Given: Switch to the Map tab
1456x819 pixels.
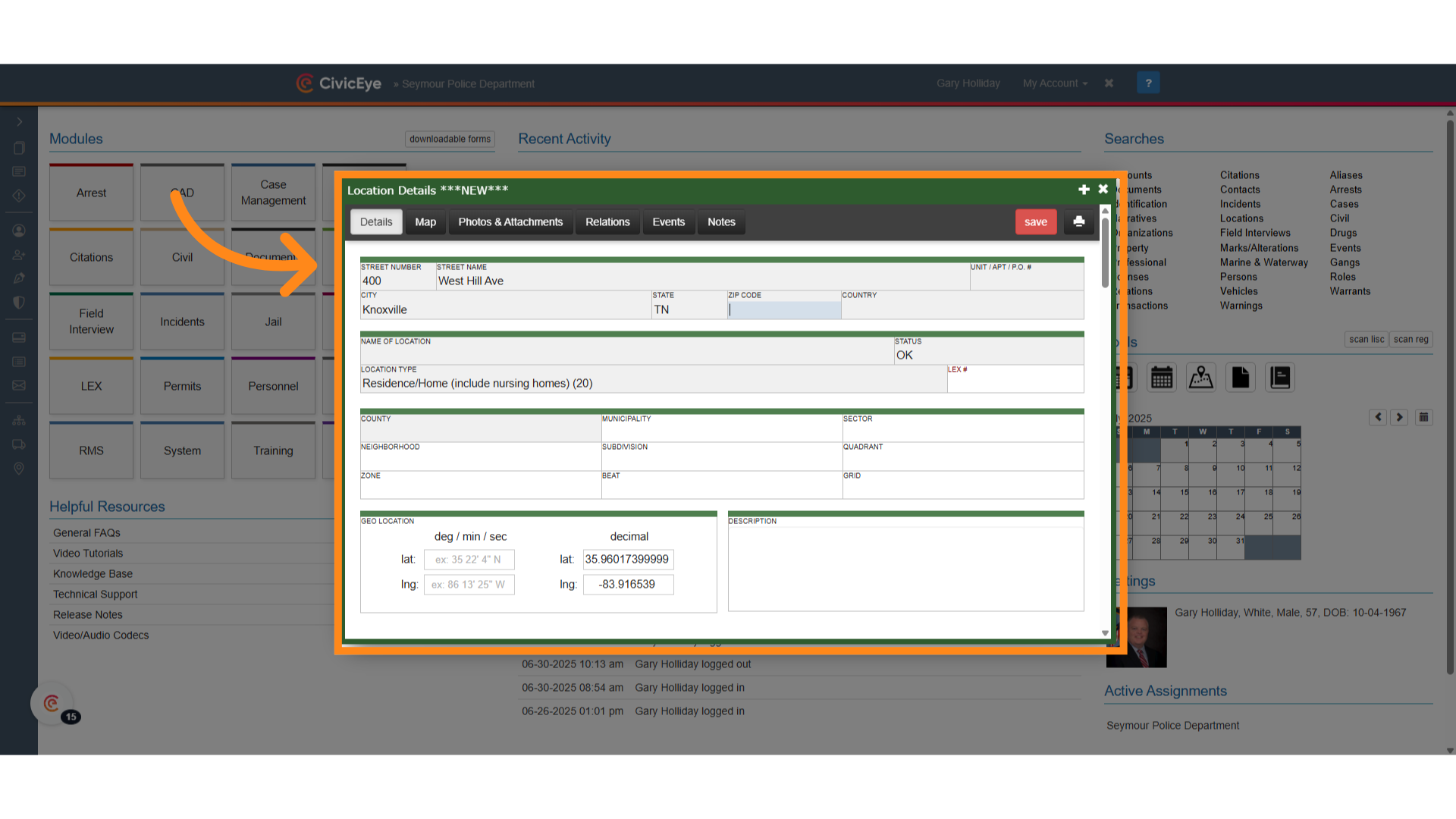Looking at the screenshot, I should point(425,221).
